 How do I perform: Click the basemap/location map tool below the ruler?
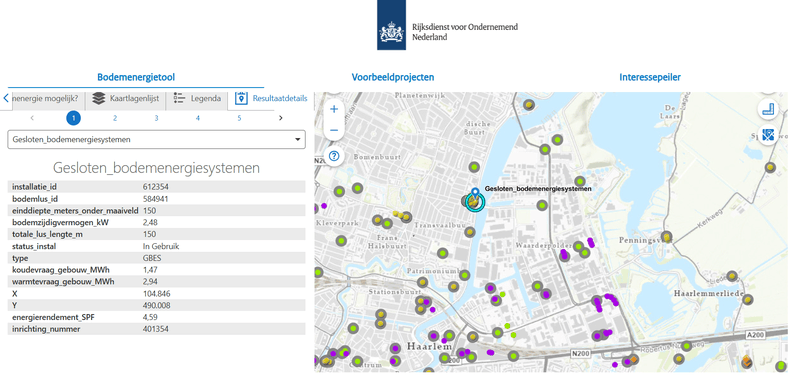pos(768,135)
